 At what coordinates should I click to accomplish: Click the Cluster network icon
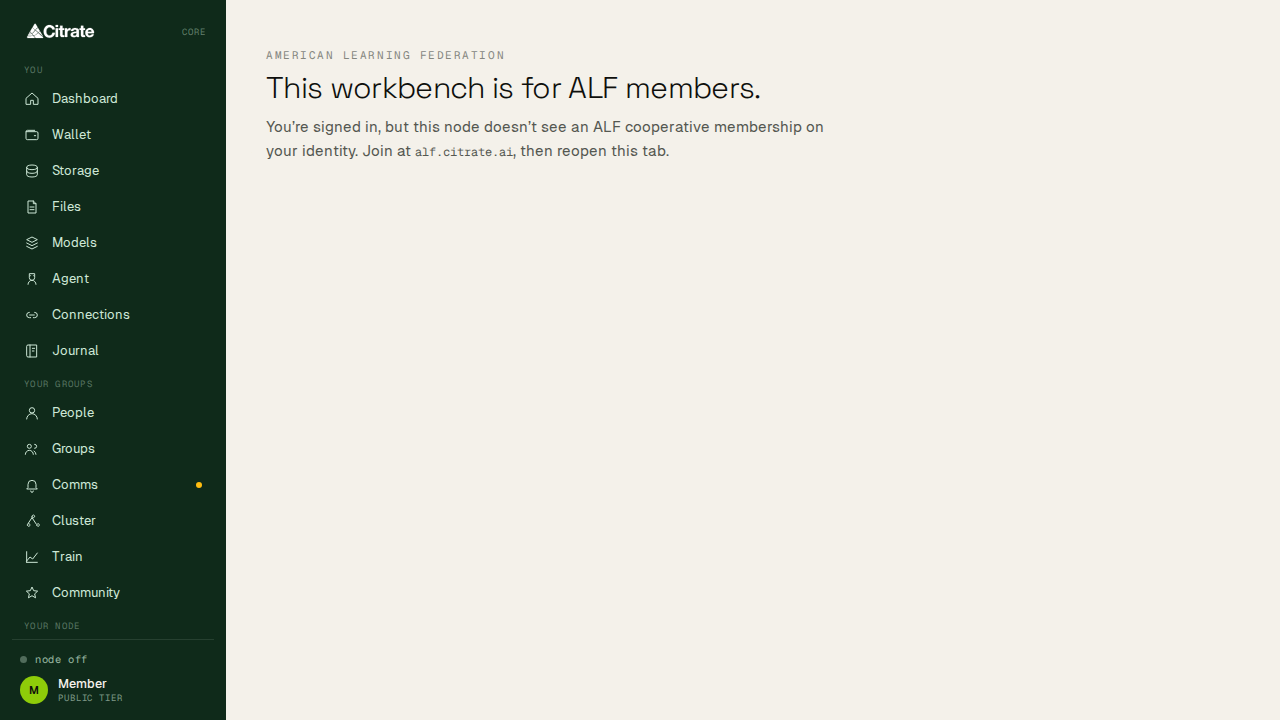point(32,521)
